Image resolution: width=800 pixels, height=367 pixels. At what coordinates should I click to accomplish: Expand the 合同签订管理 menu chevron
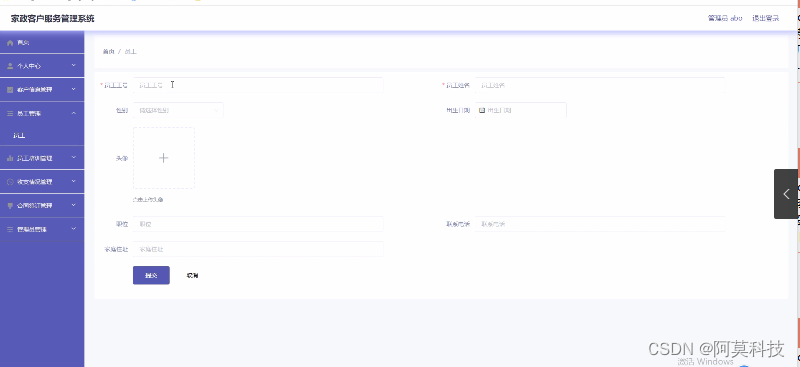pyautogui.click(x=73, y=205)
